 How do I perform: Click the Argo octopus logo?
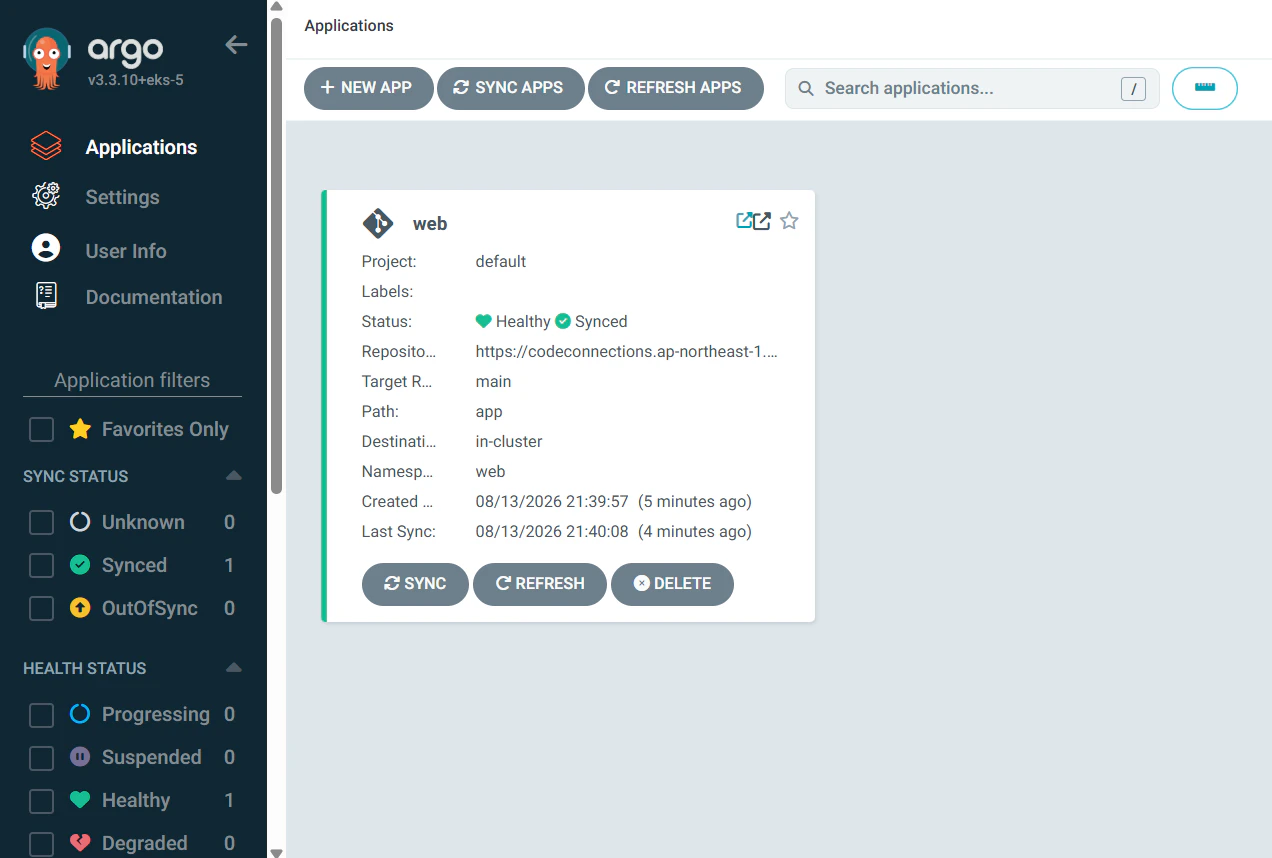pos(47,59)
